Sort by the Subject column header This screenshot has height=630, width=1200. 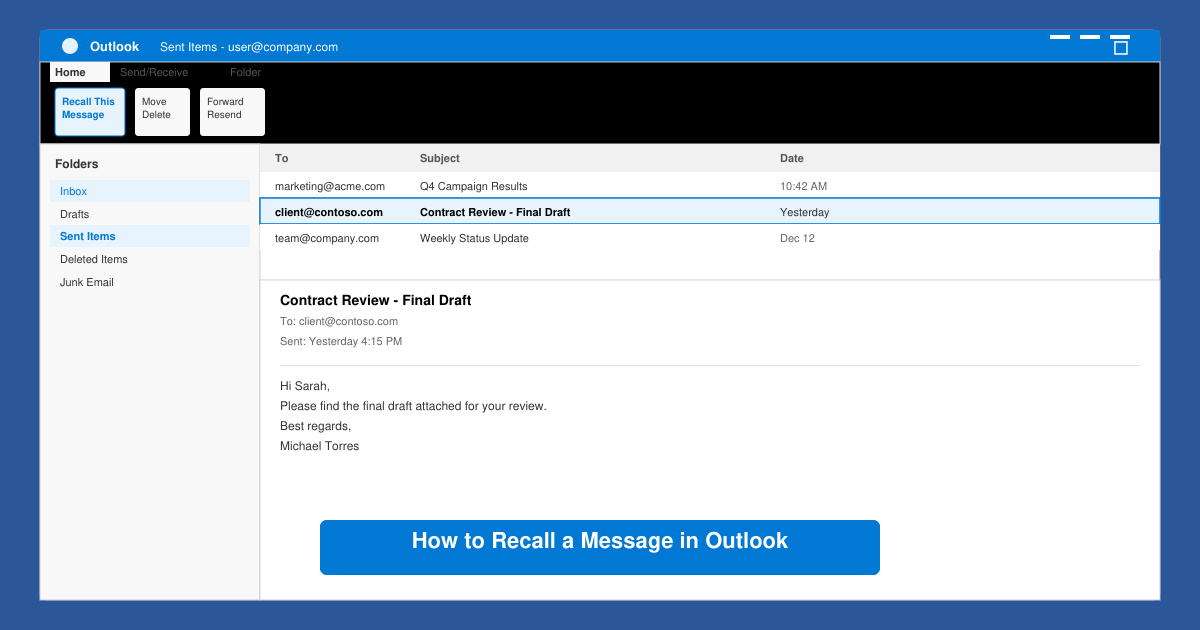click(x=440, y=158)
